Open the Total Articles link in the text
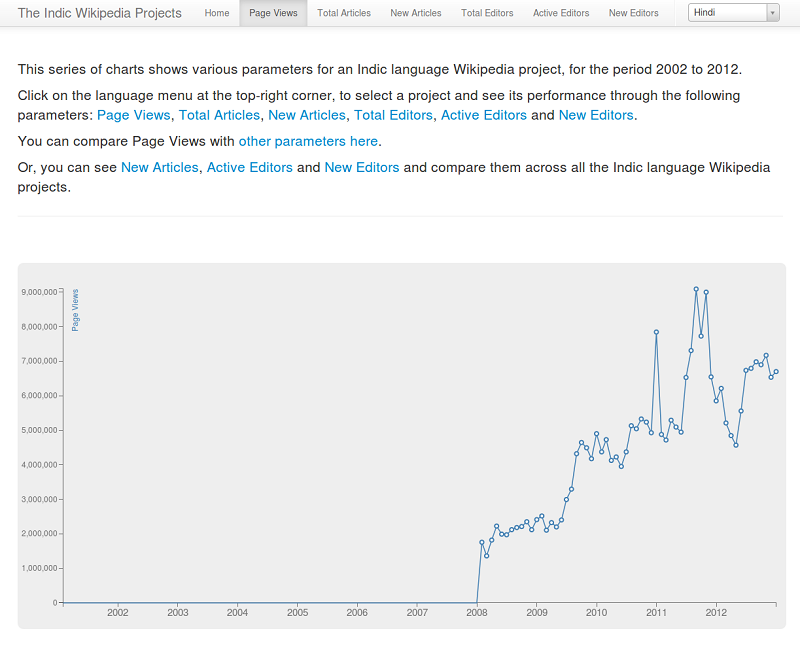The width and height of the screenshot is (800, 650). (219, 115)
